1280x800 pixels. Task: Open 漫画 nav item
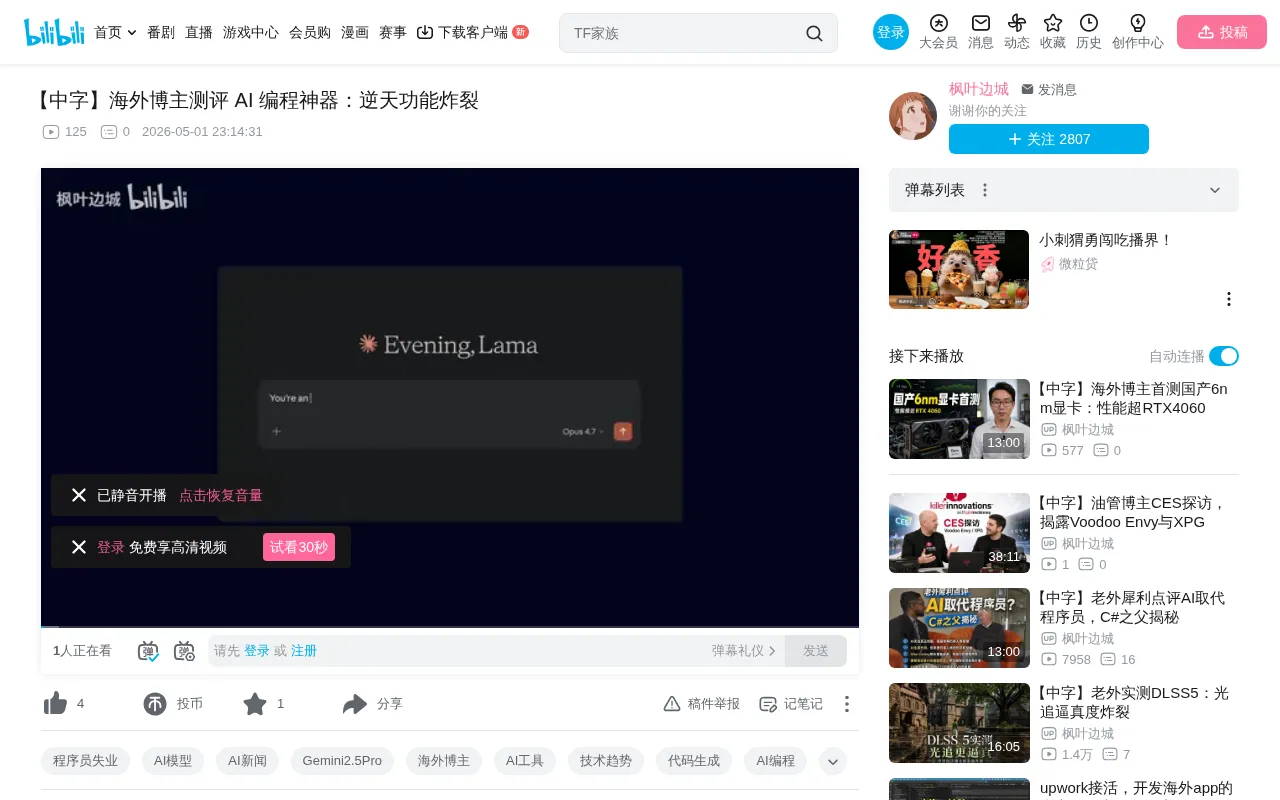[x=355, y=32]
